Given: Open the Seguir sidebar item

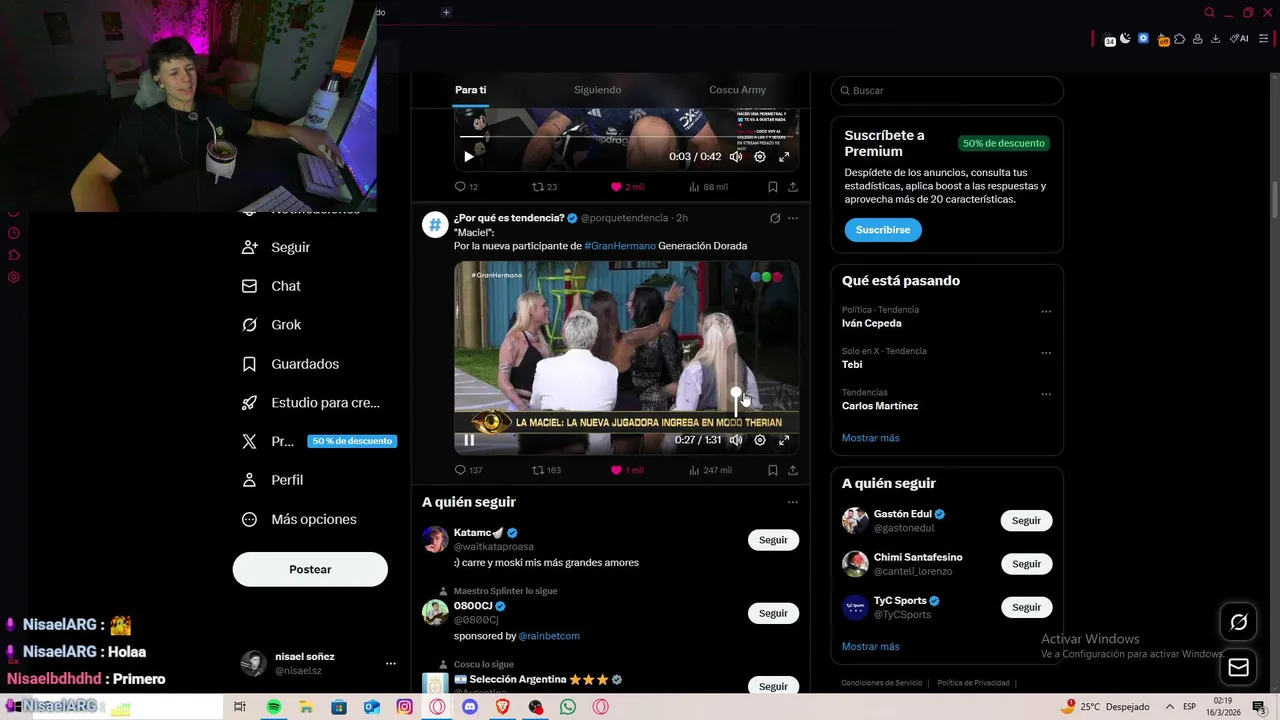Looking at the screenshot, I should [276, 247].
